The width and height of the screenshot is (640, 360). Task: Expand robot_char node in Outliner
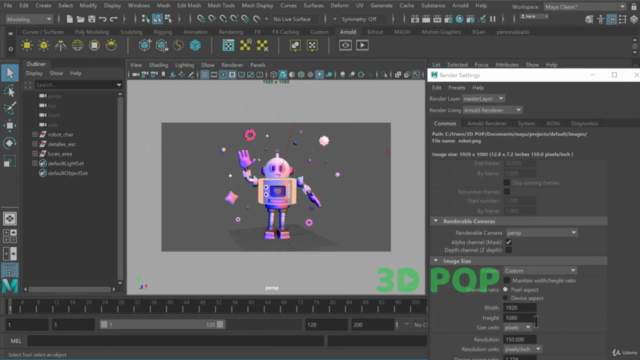[x=35, y=134]
